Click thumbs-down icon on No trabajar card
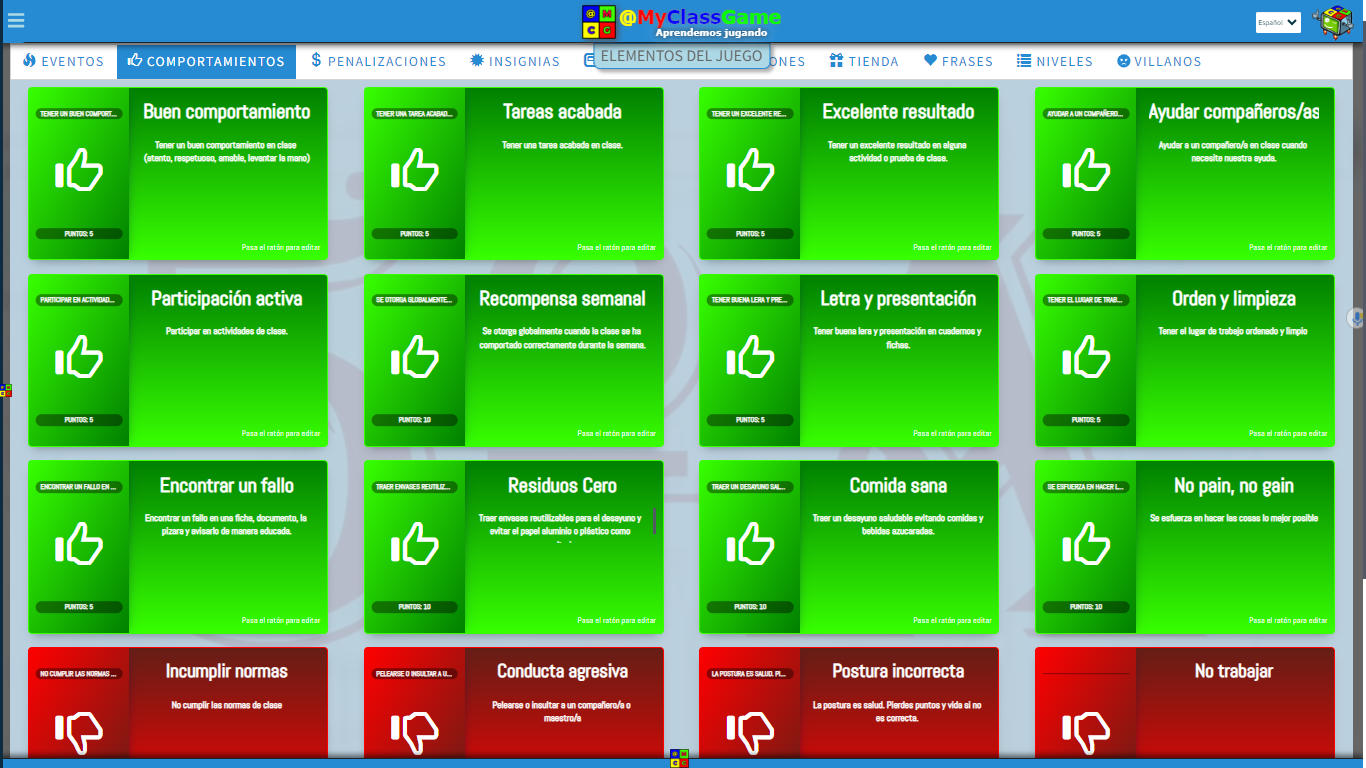1366x768 pixels. point(1086,733)
